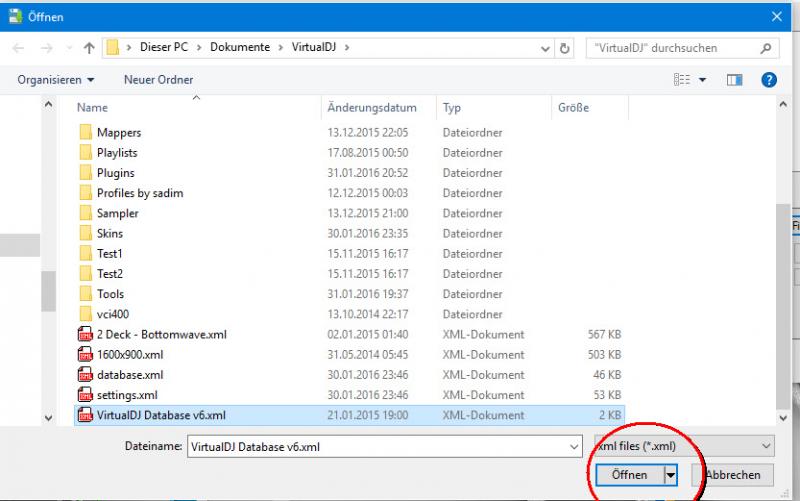800x501 pixels.
Task: Click the folder icon in address bar
Action: pos(113,47)
